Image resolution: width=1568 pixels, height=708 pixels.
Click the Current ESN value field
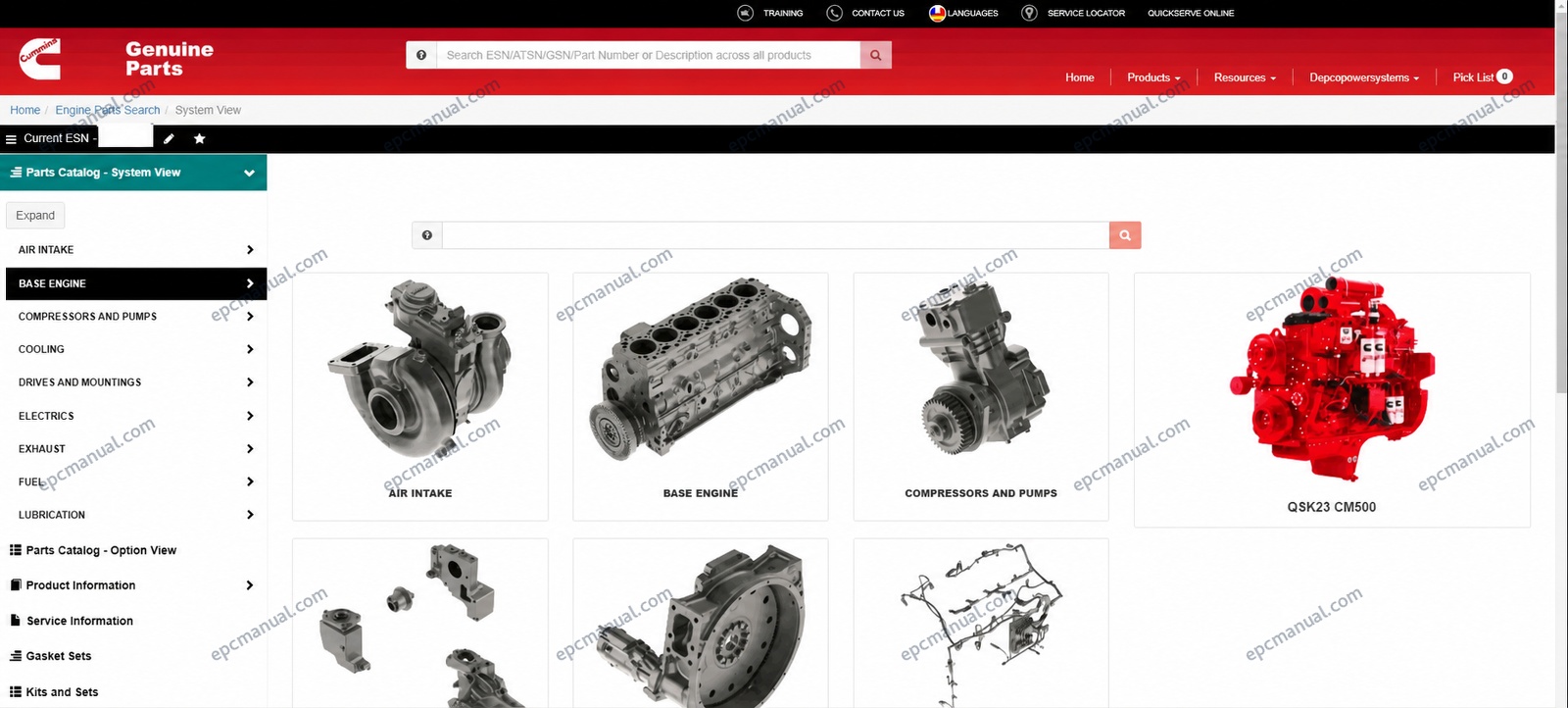(125, 135)
